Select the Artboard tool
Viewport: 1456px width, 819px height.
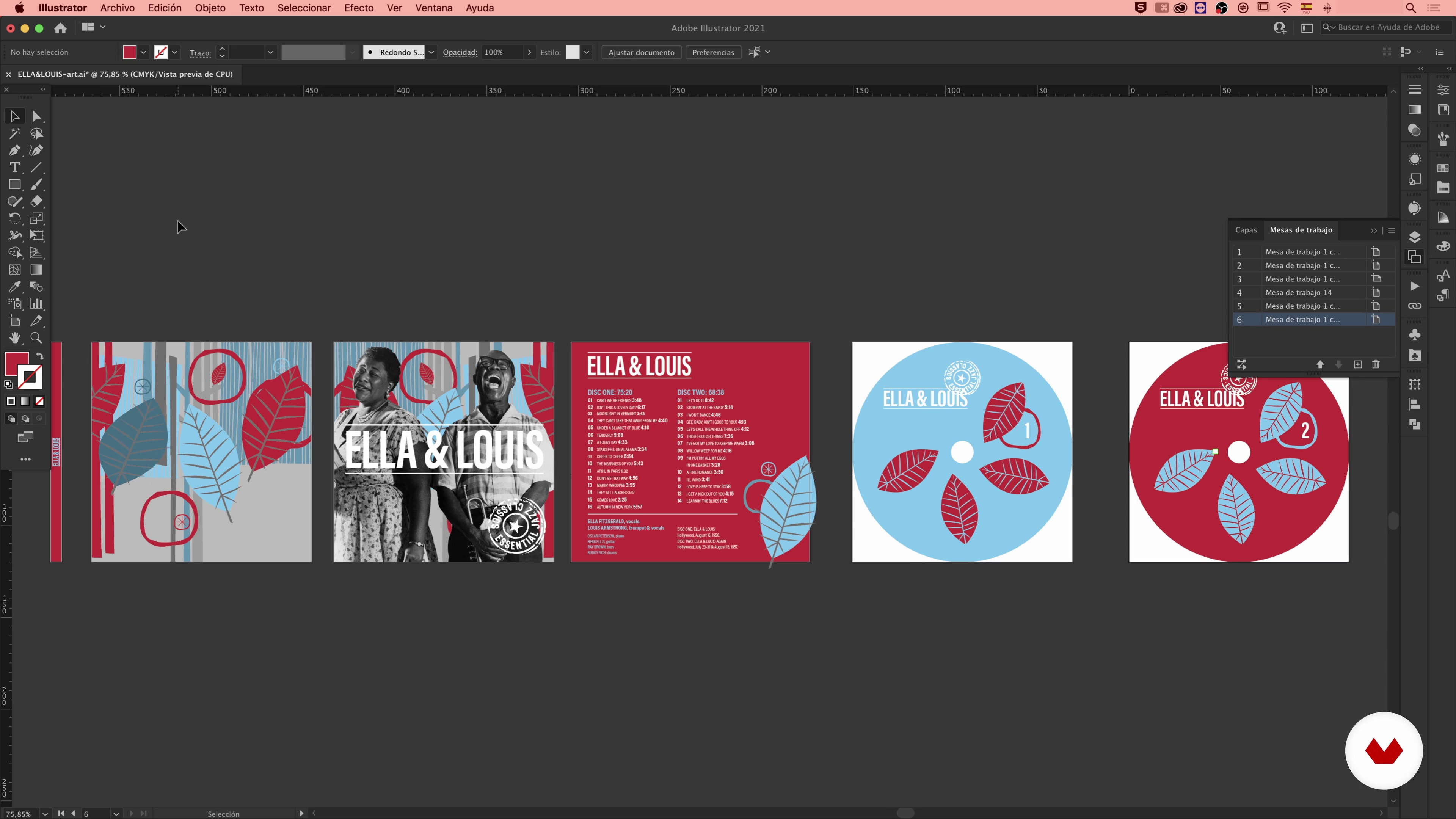click(x=15, y=320)
